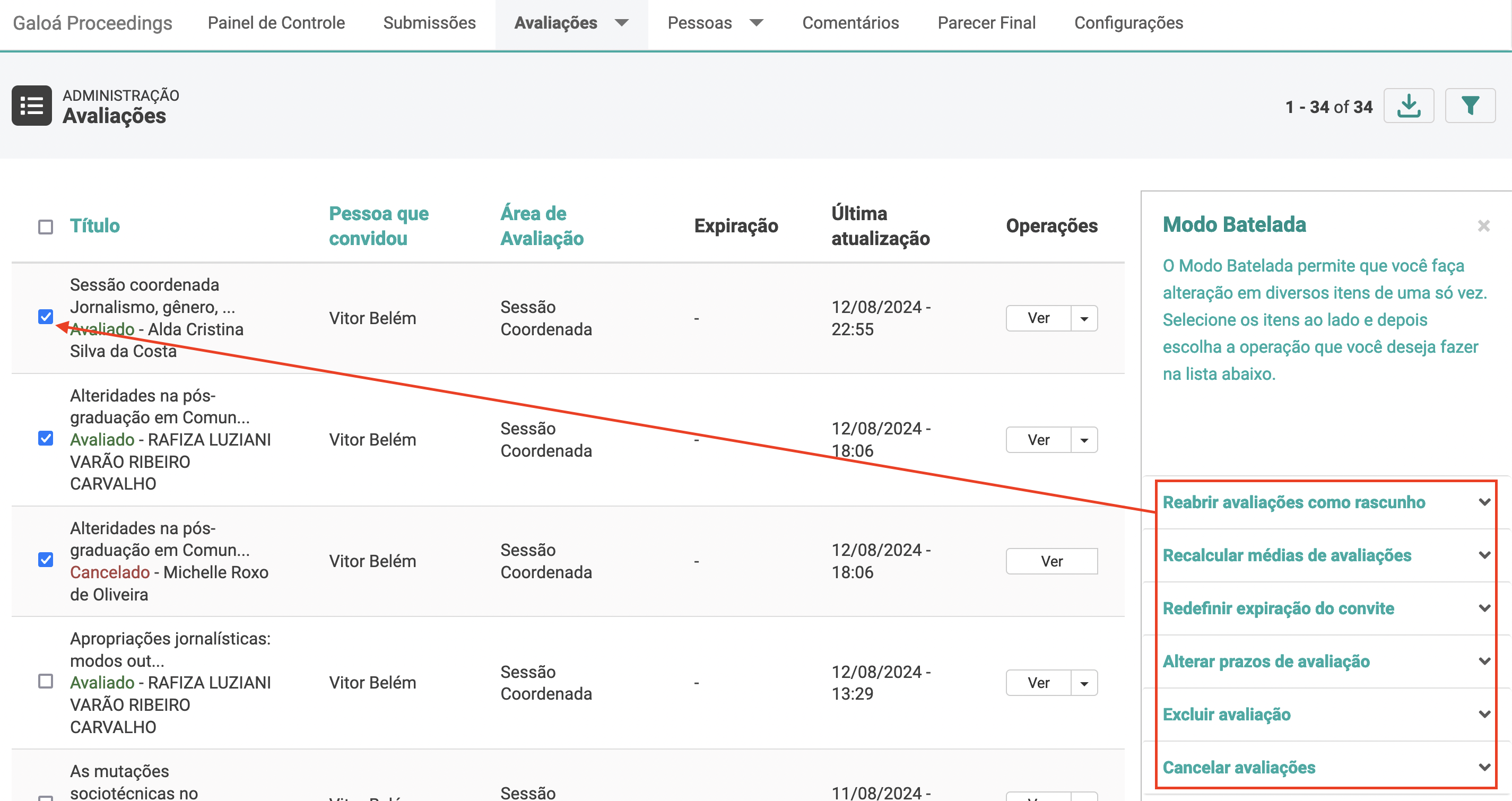
Task: Uncheck the Alda Cristina evaluation row checkbox
Action: (x=46, y=317)
